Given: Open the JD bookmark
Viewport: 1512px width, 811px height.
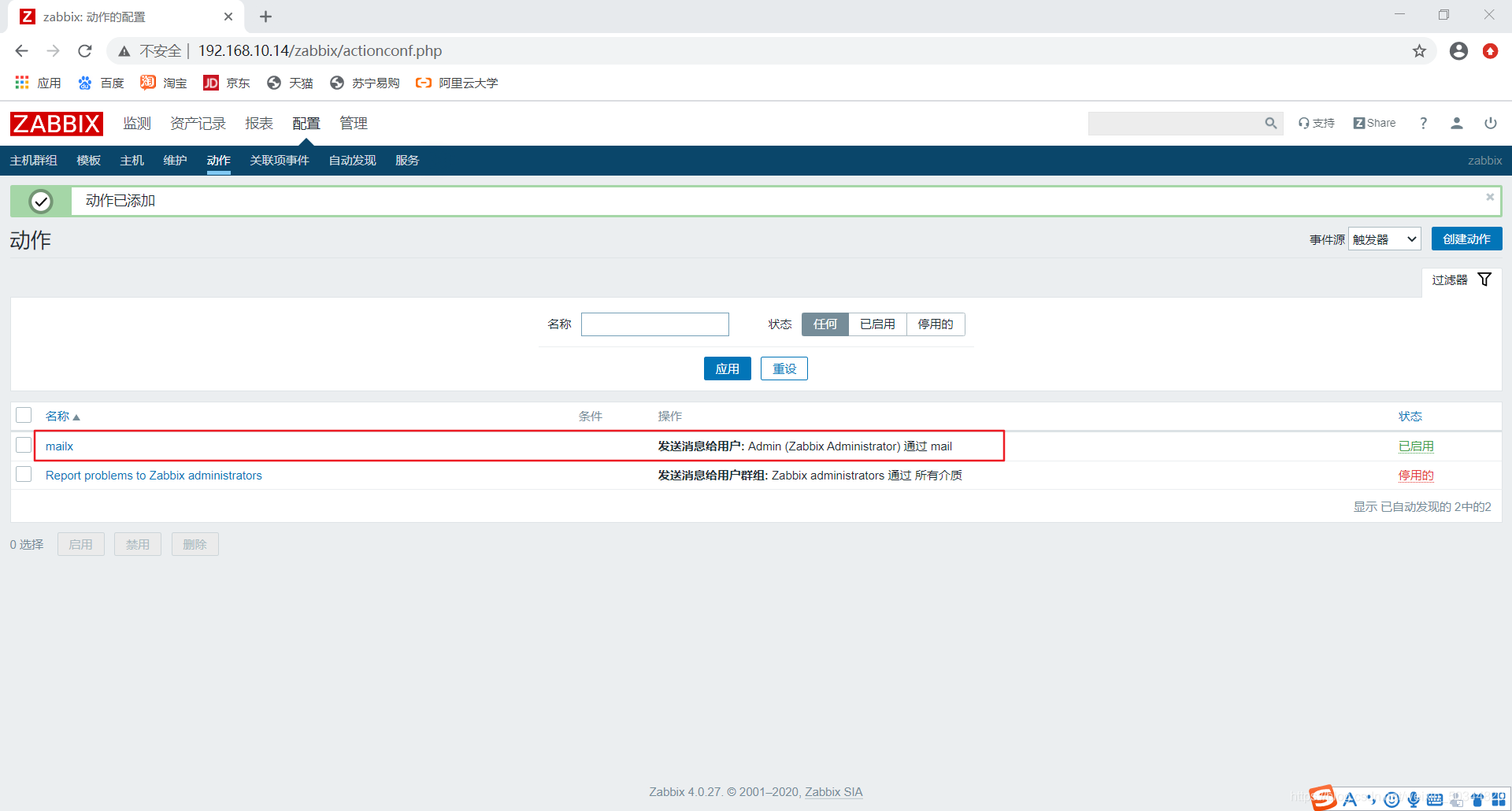Looking at the screenshot, I should click(227, 83).
